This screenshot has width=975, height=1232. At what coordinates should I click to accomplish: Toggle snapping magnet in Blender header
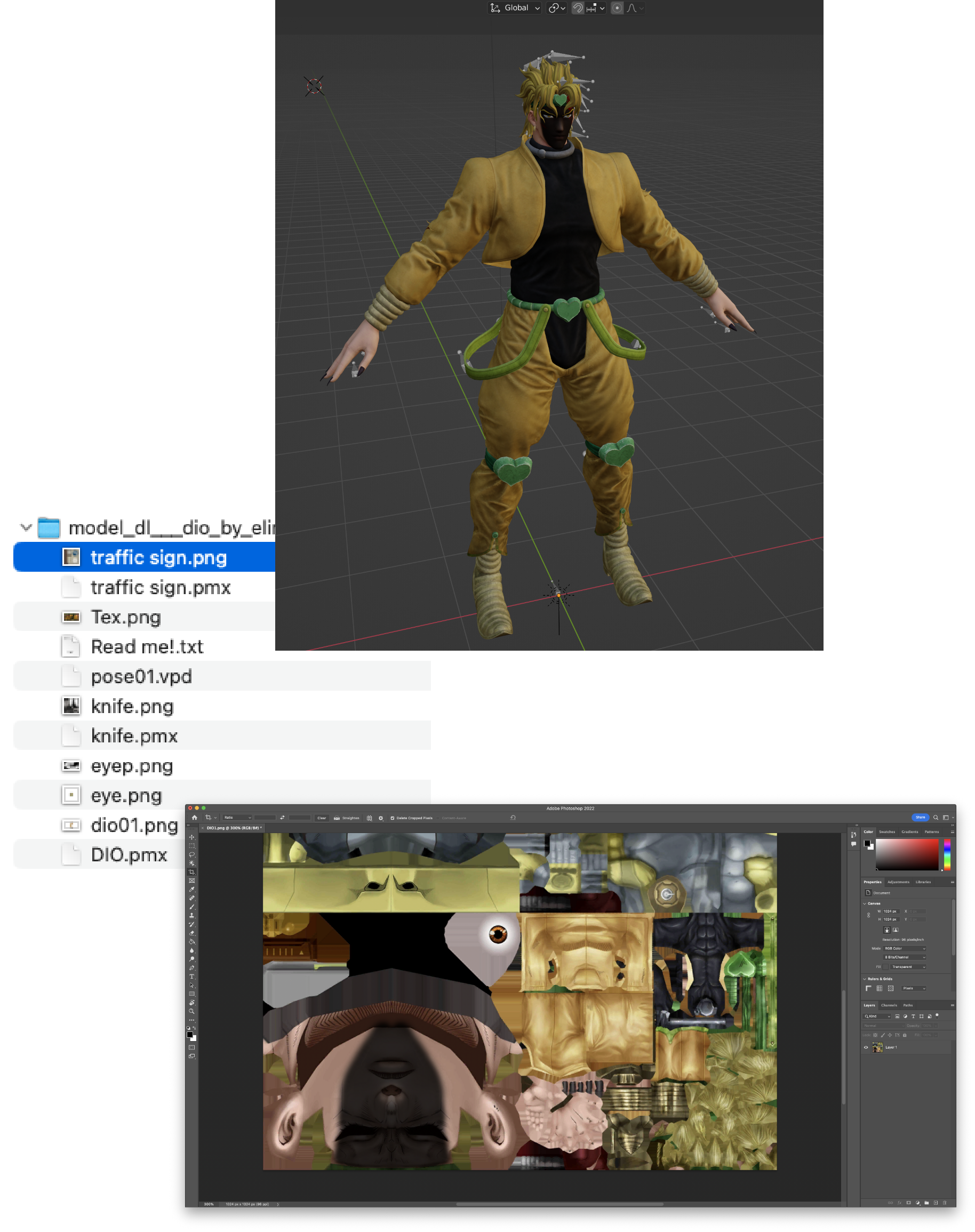578,8
